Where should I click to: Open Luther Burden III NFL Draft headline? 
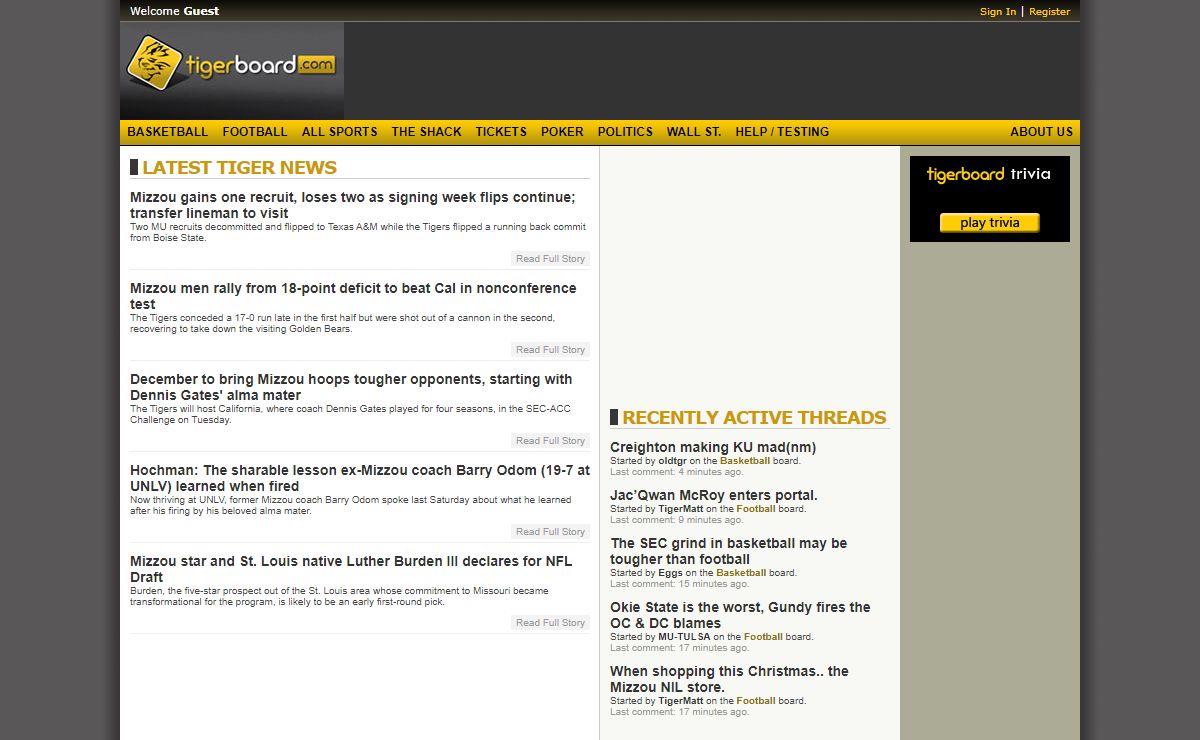(x=351, y=569)
